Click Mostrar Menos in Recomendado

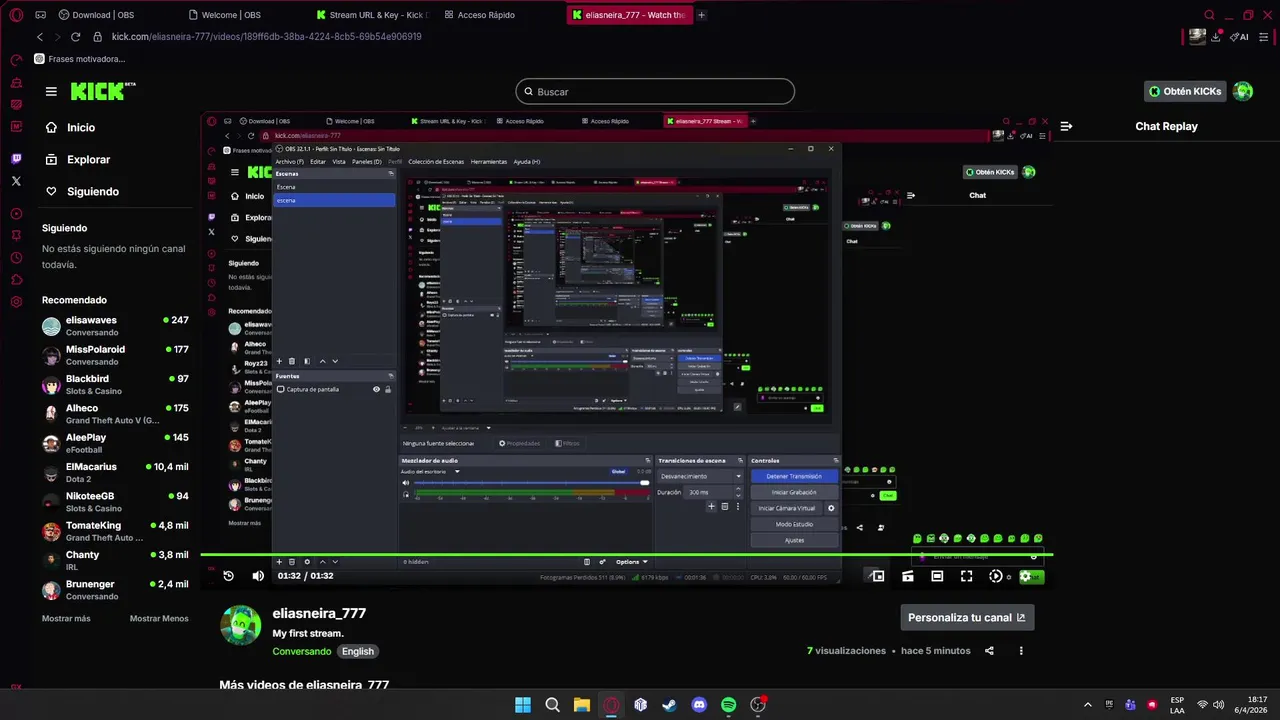pyautogui.click(x=159, y=618)
